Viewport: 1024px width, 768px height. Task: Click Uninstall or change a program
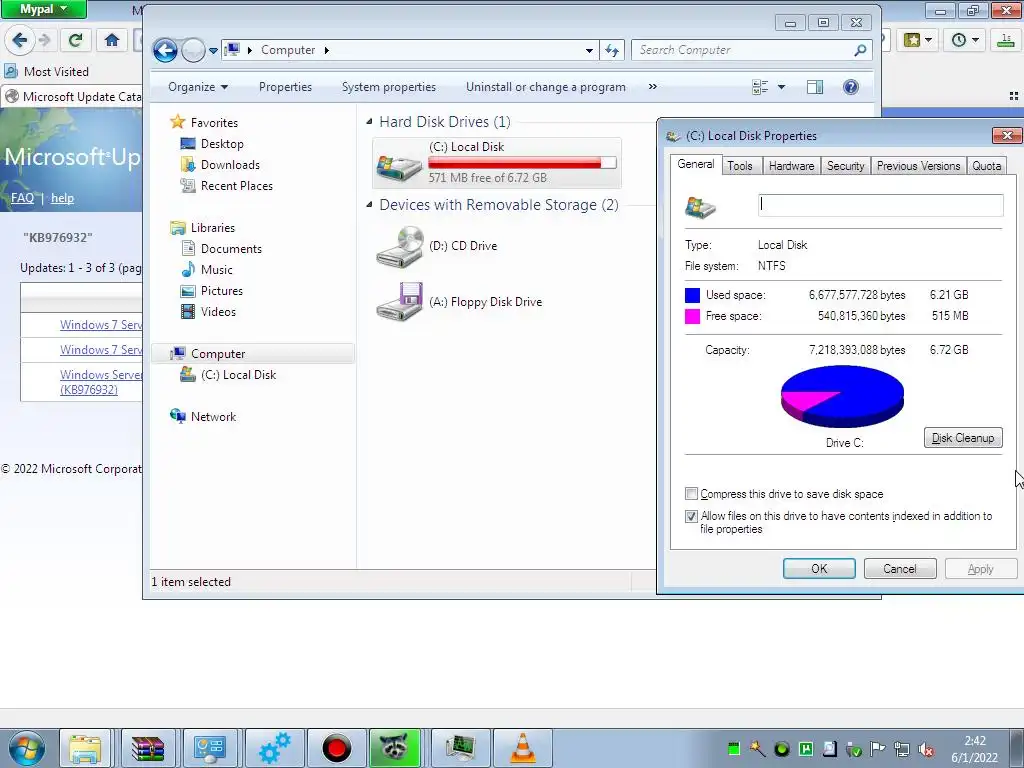pyautogui.click(x=546, y=87)
